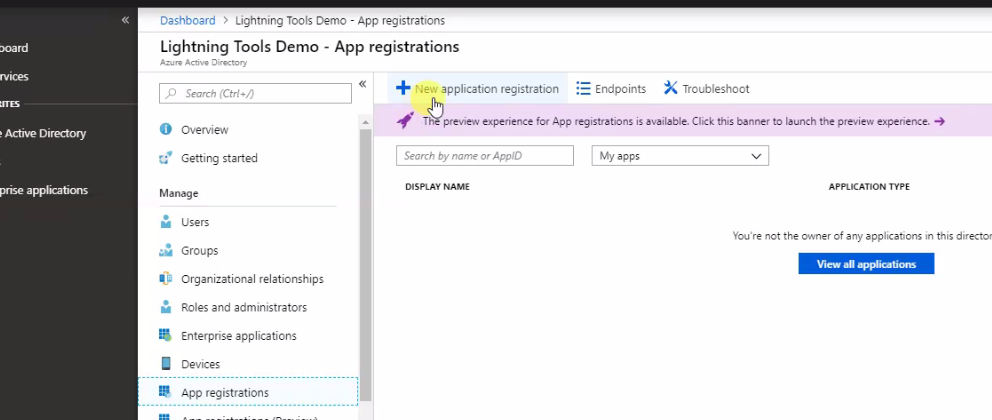Click the Getting started icon
This screenshot has height=420, width=992.
(x=166, y=158)
